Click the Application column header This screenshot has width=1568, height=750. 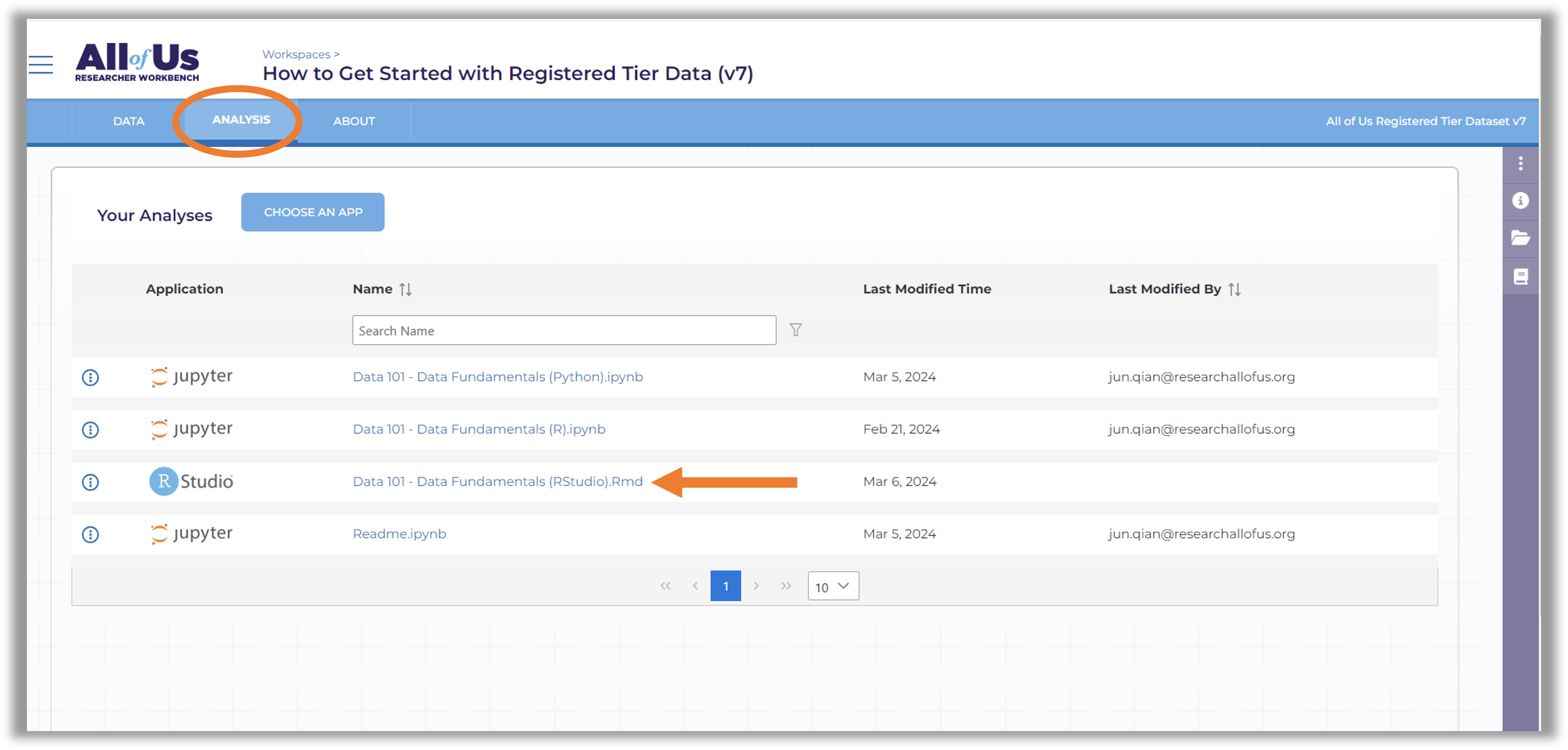(185, 289)
